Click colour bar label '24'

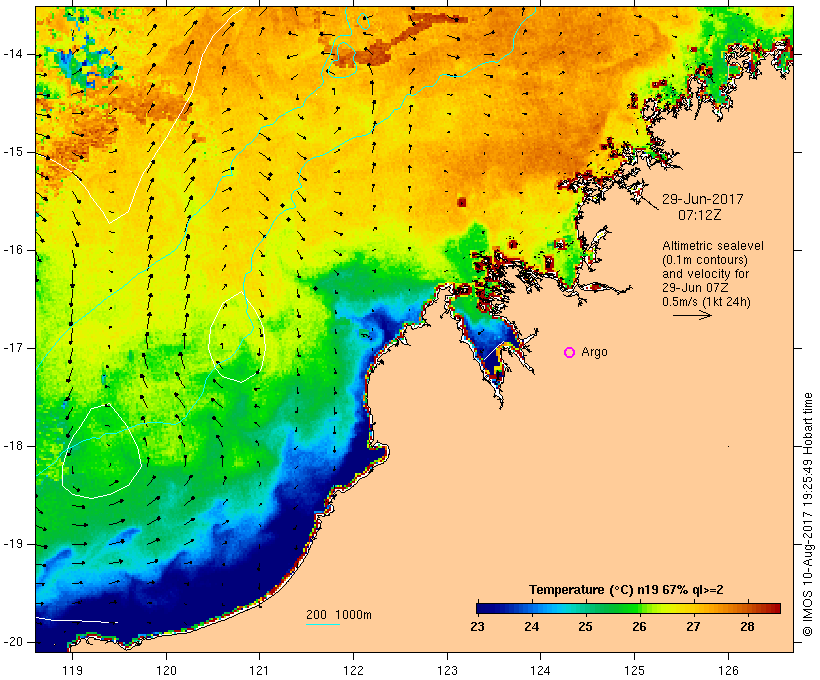(x=531, y=626)
